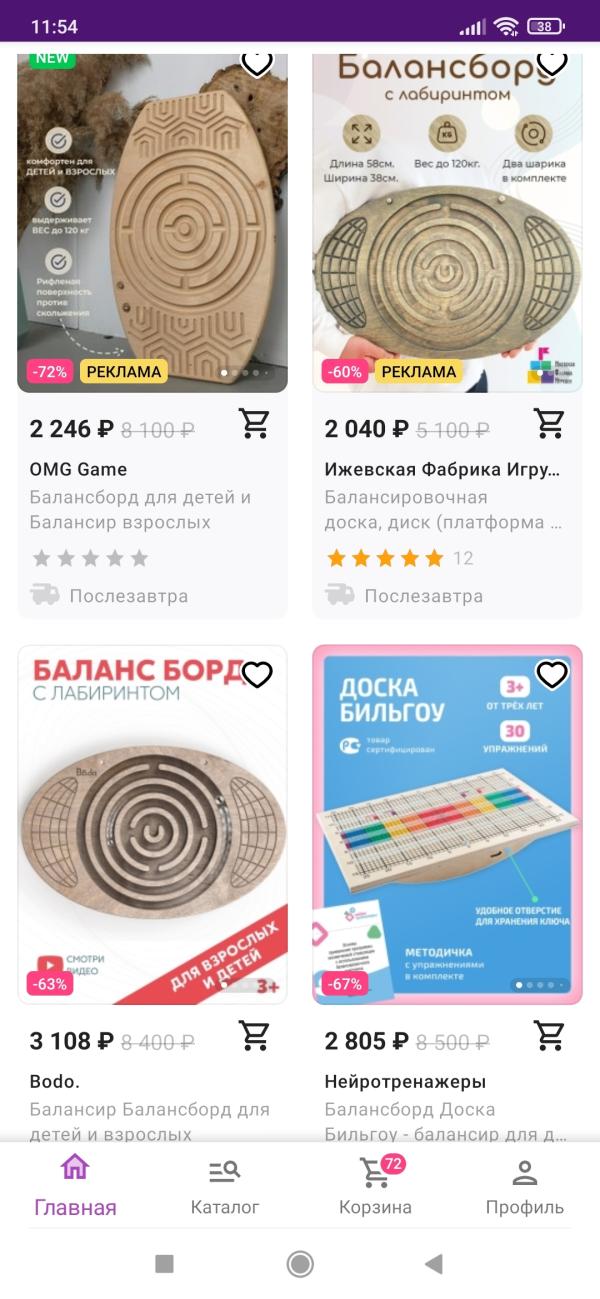Open the Каталог tab
This screenshot has height=1299, width=600.
click(225, 1185)
